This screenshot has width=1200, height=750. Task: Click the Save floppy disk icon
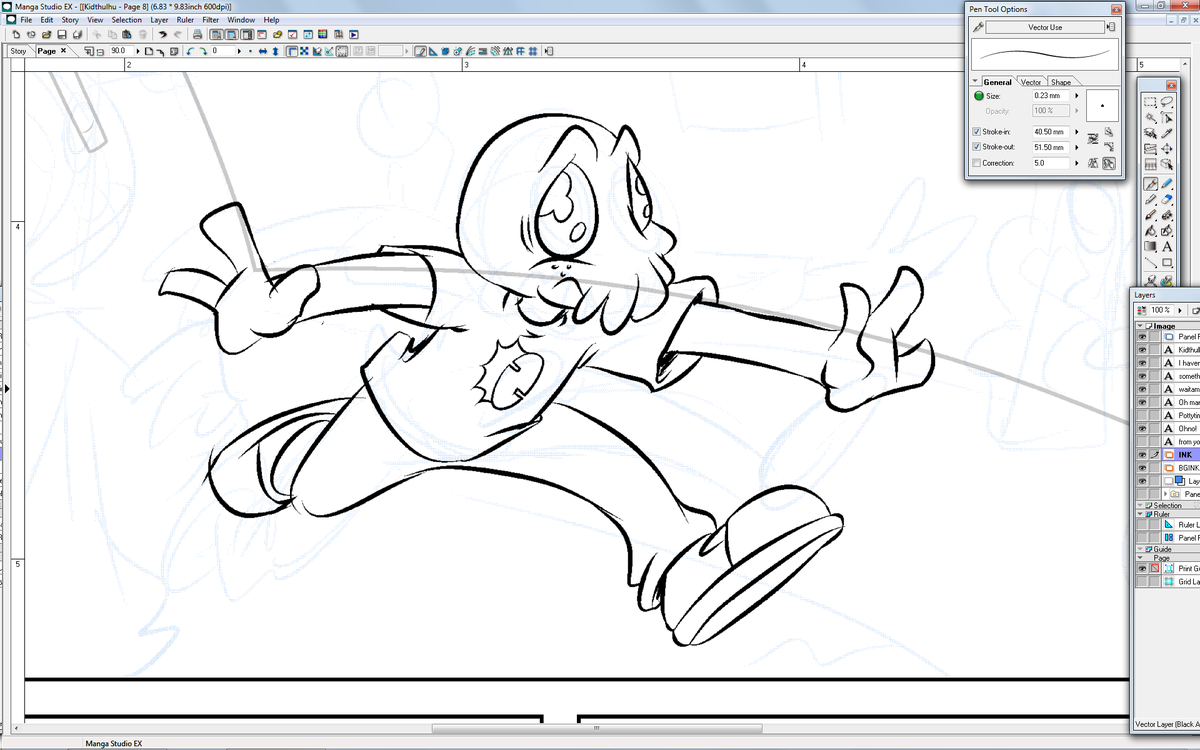(62, 34)
